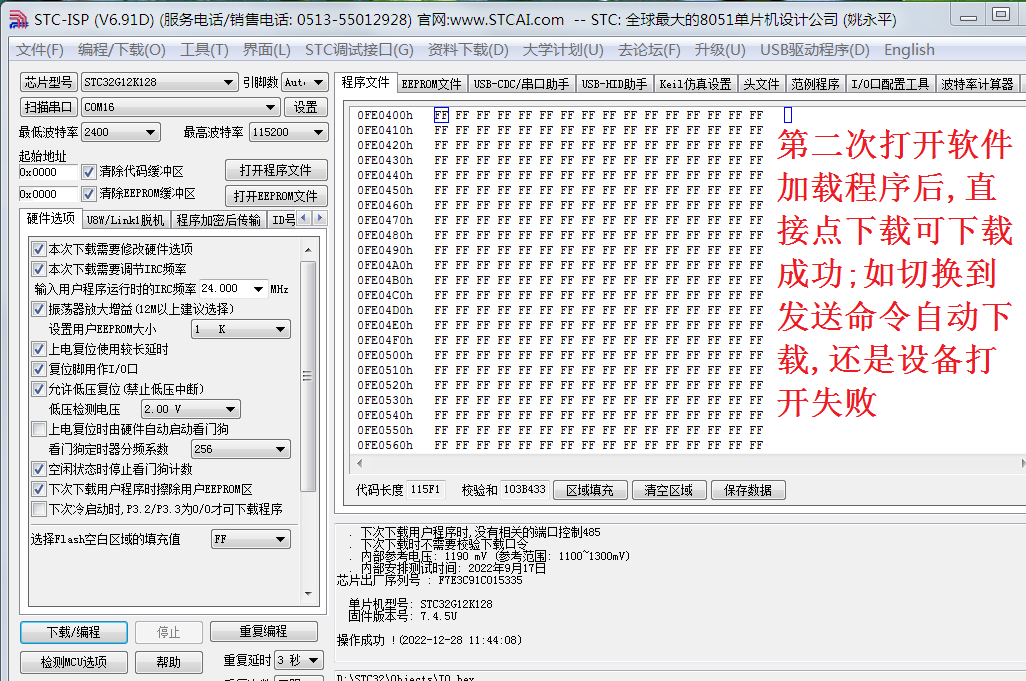Open the 文件(F) menu
The width and height of the screenshot is (1026, 681).
pos(39,50)
